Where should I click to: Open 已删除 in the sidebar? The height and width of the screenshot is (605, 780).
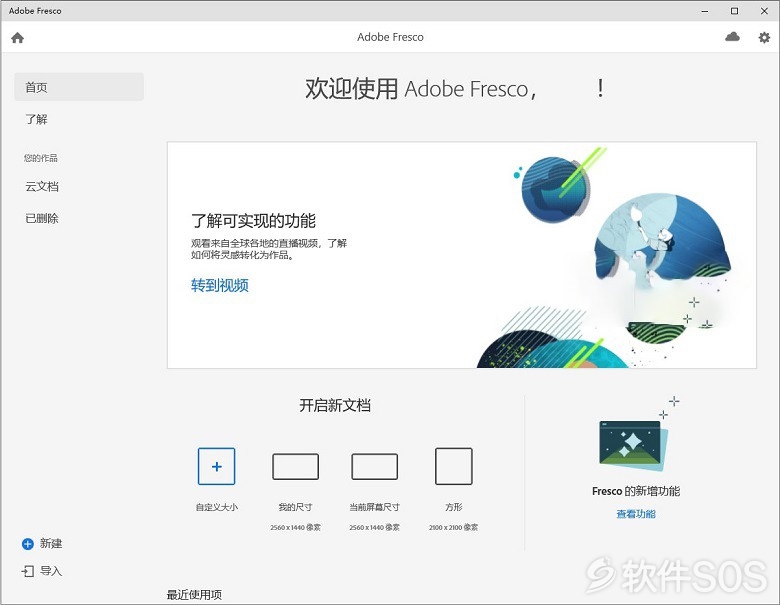point(42,218)
